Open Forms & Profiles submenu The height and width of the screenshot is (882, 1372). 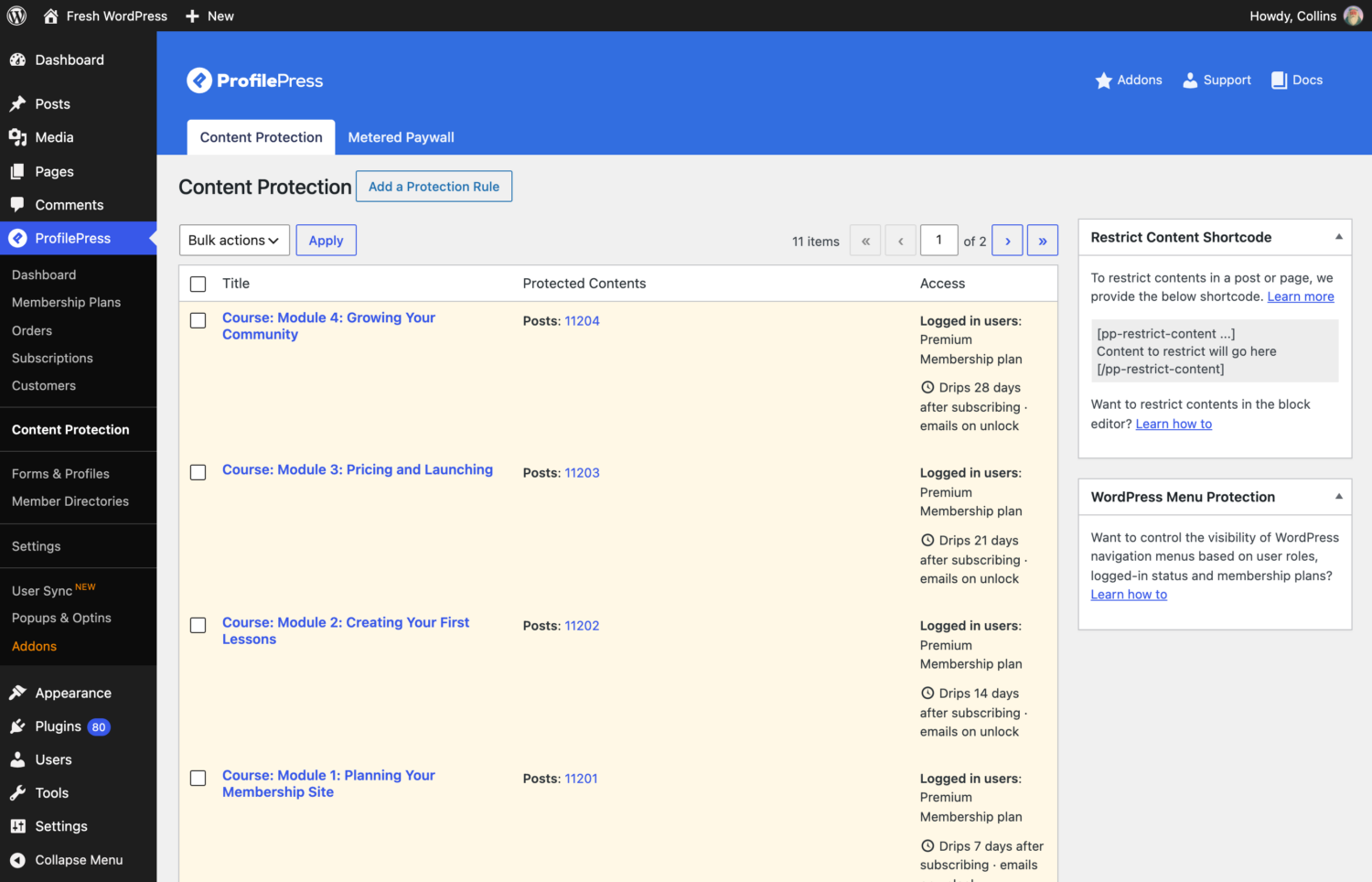coord(60,473)
